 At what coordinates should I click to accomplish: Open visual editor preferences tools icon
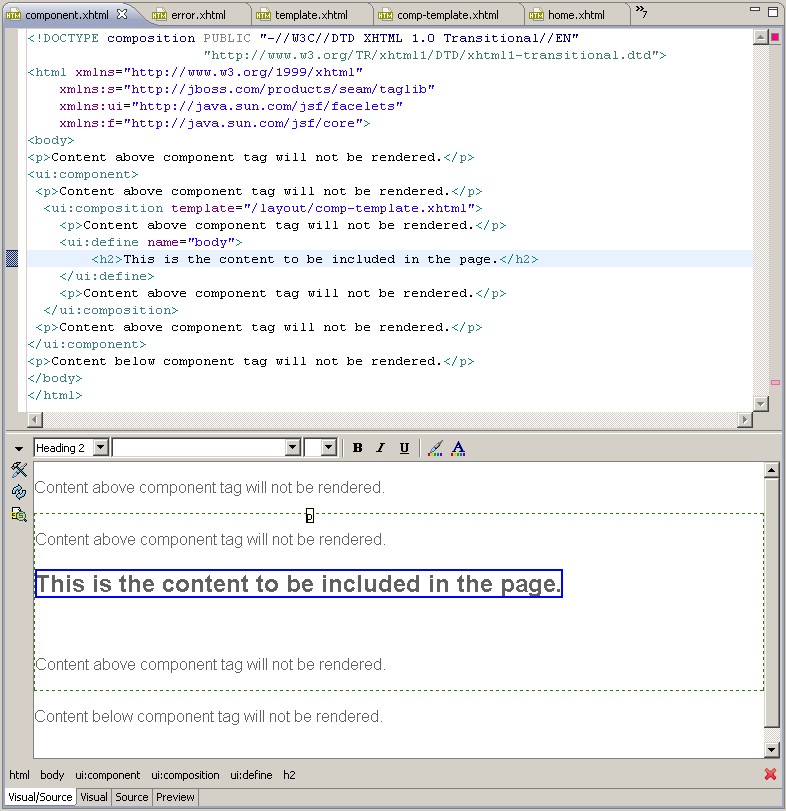[19, 470]
